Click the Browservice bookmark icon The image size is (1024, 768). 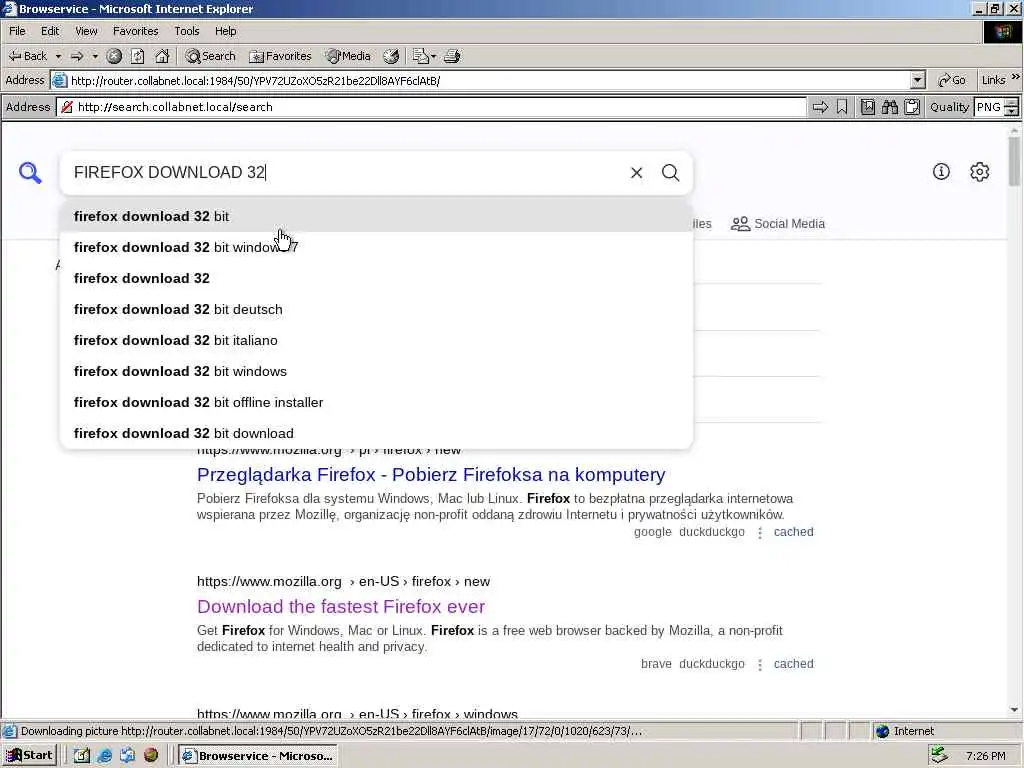[842, 107]
